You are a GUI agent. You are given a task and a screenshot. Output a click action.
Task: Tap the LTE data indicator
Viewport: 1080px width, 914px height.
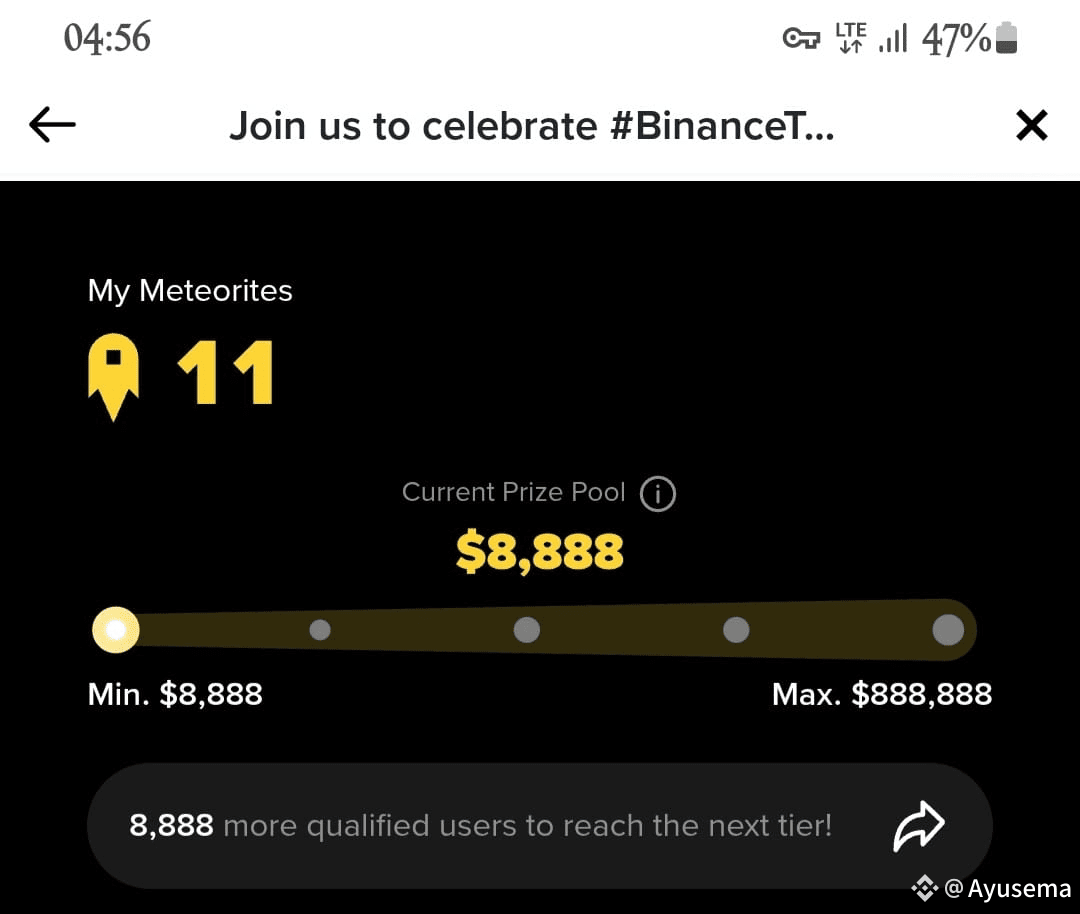pyautogui.click(x=851, y=37)
